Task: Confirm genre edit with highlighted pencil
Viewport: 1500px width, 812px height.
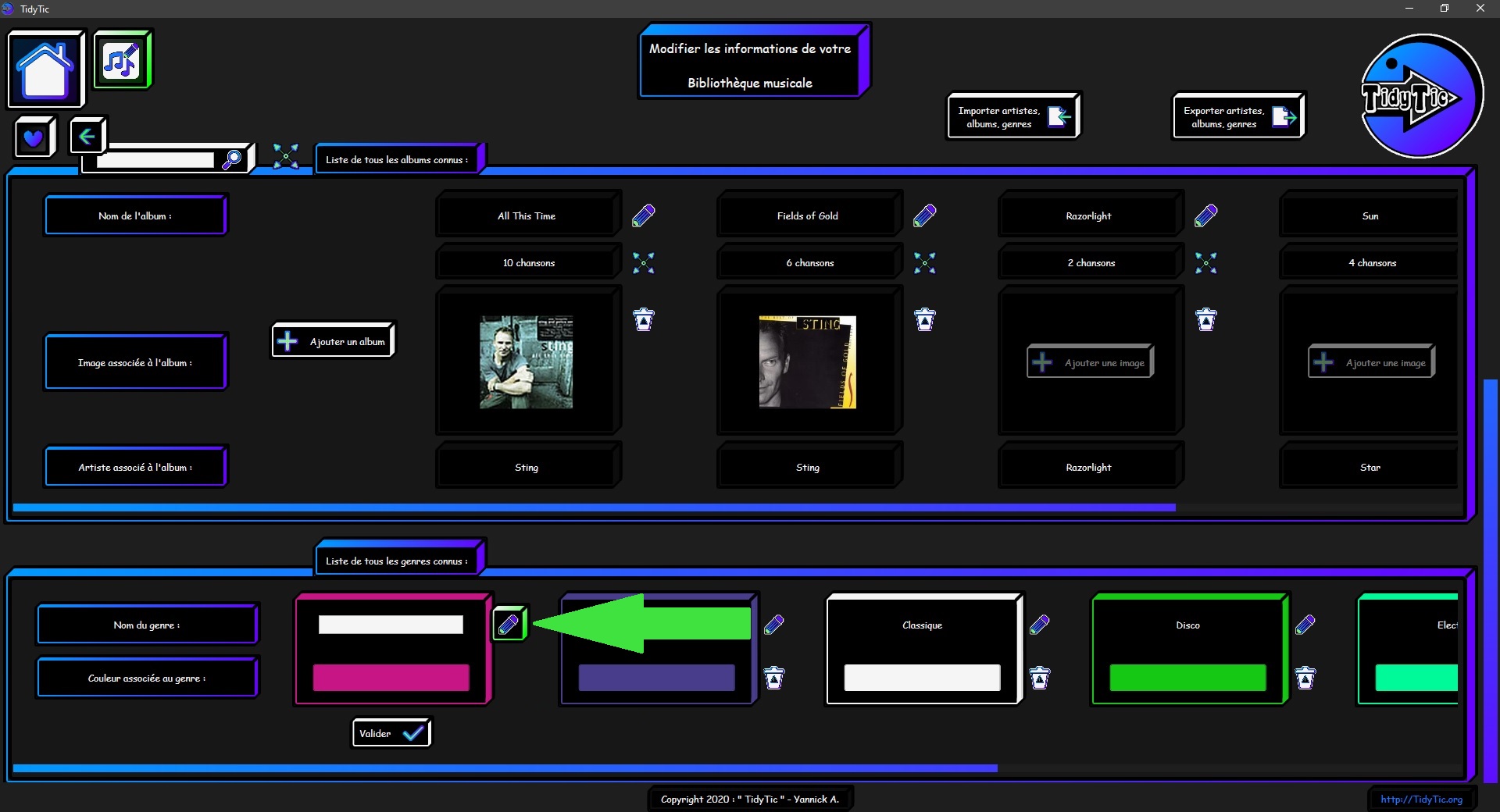Action: (x=509, y=625)
